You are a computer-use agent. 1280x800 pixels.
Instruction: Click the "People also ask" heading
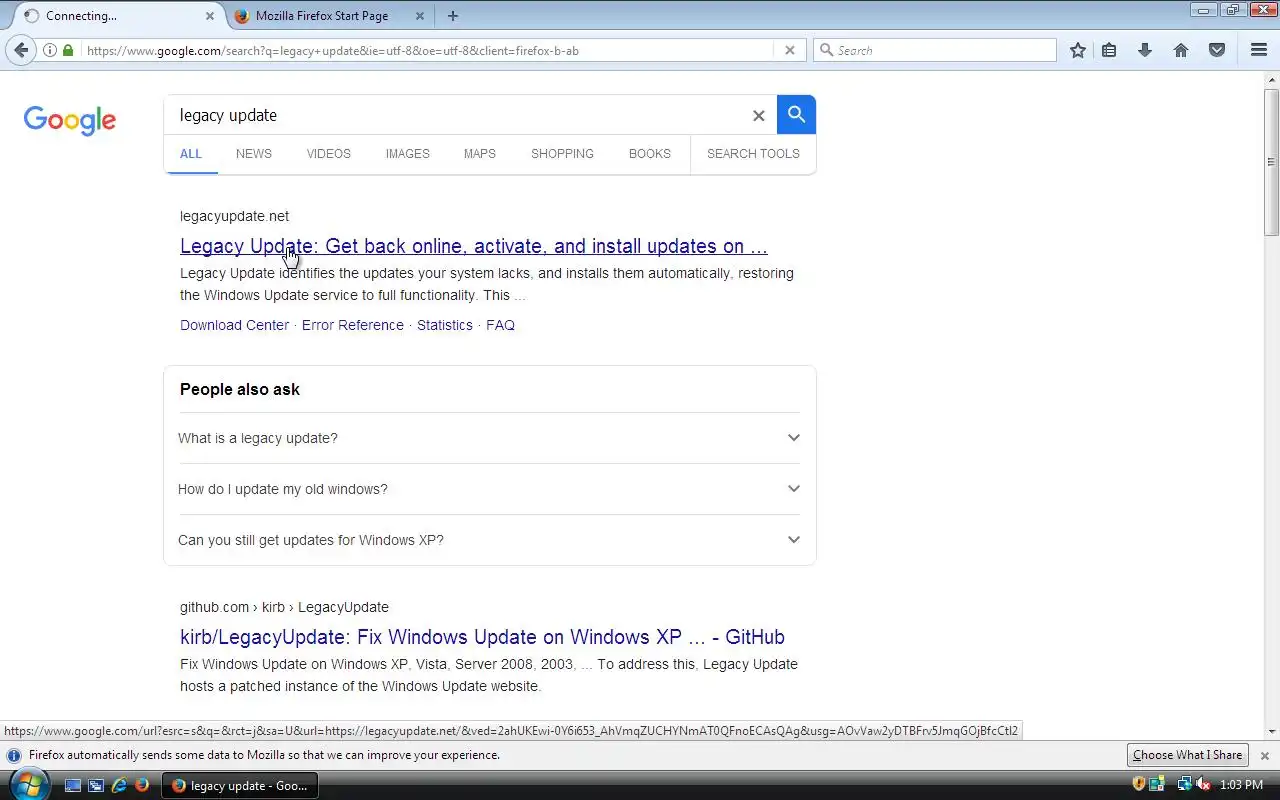pos(240,390)
